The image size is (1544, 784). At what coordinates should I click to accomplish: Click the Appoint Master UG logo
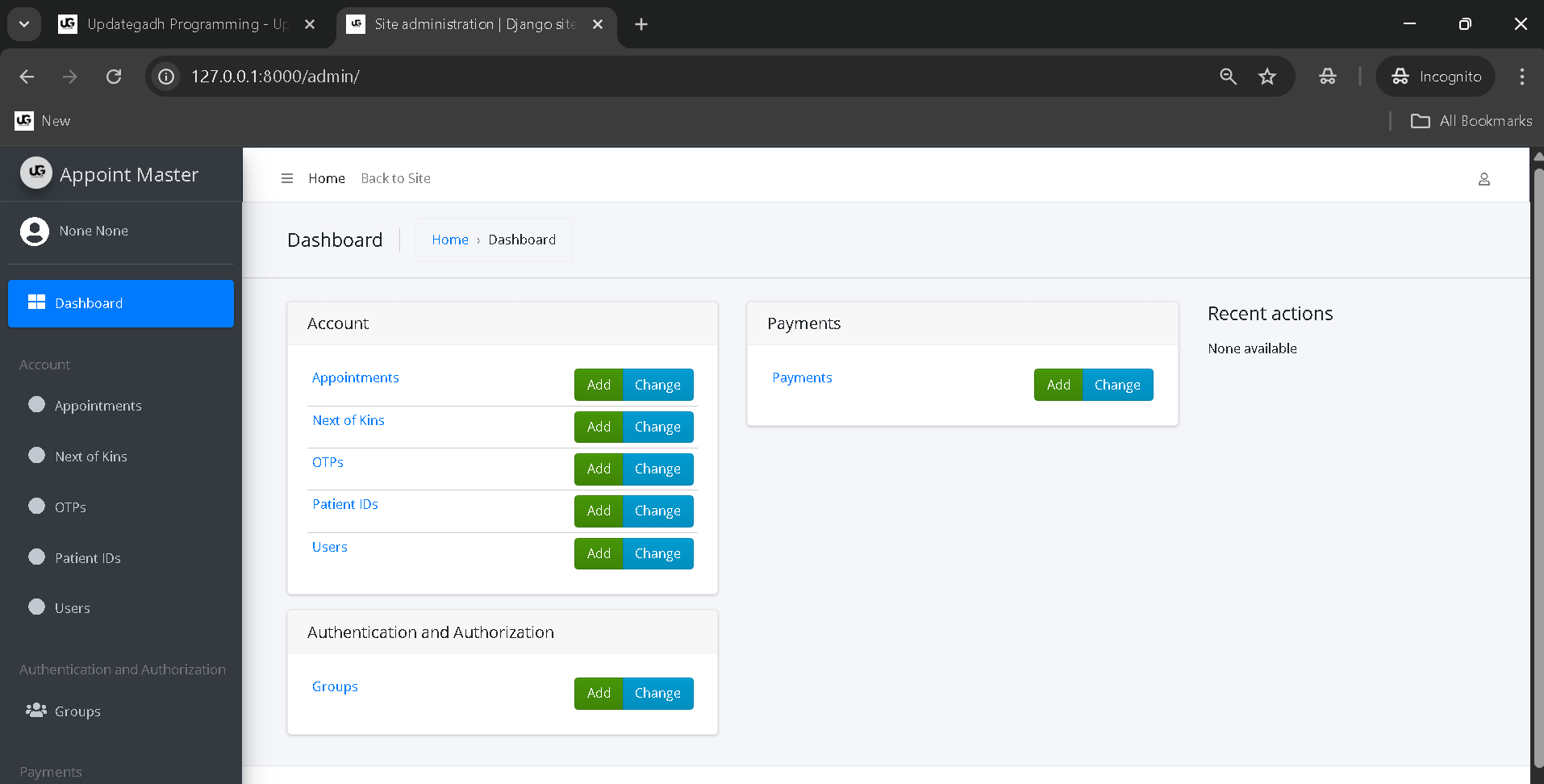[x=35, y=173]
